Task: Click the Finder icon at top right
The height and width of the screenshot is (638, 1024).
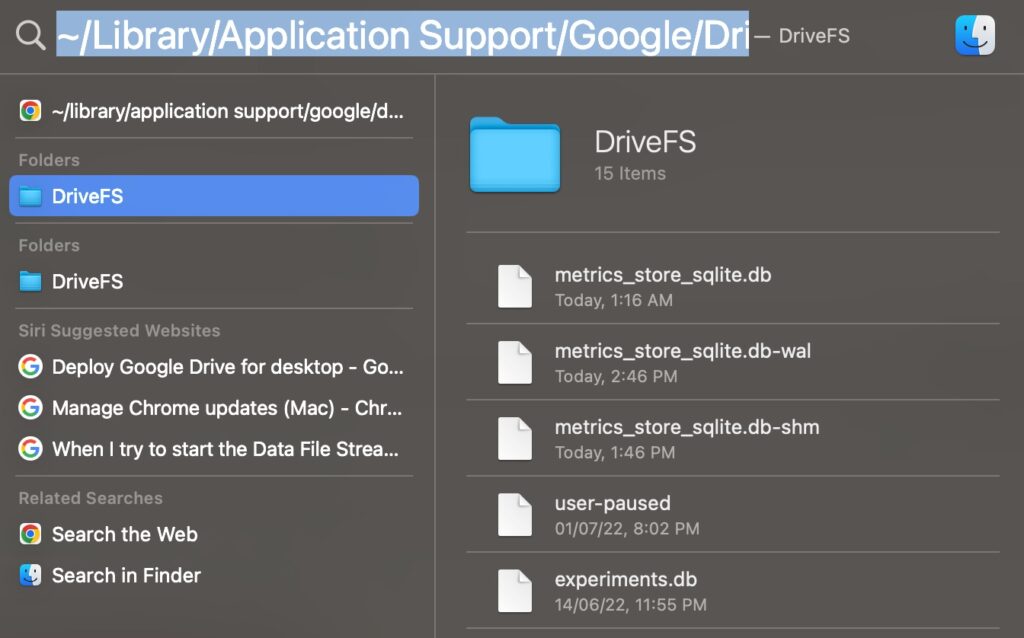Action: coord(975,34)
